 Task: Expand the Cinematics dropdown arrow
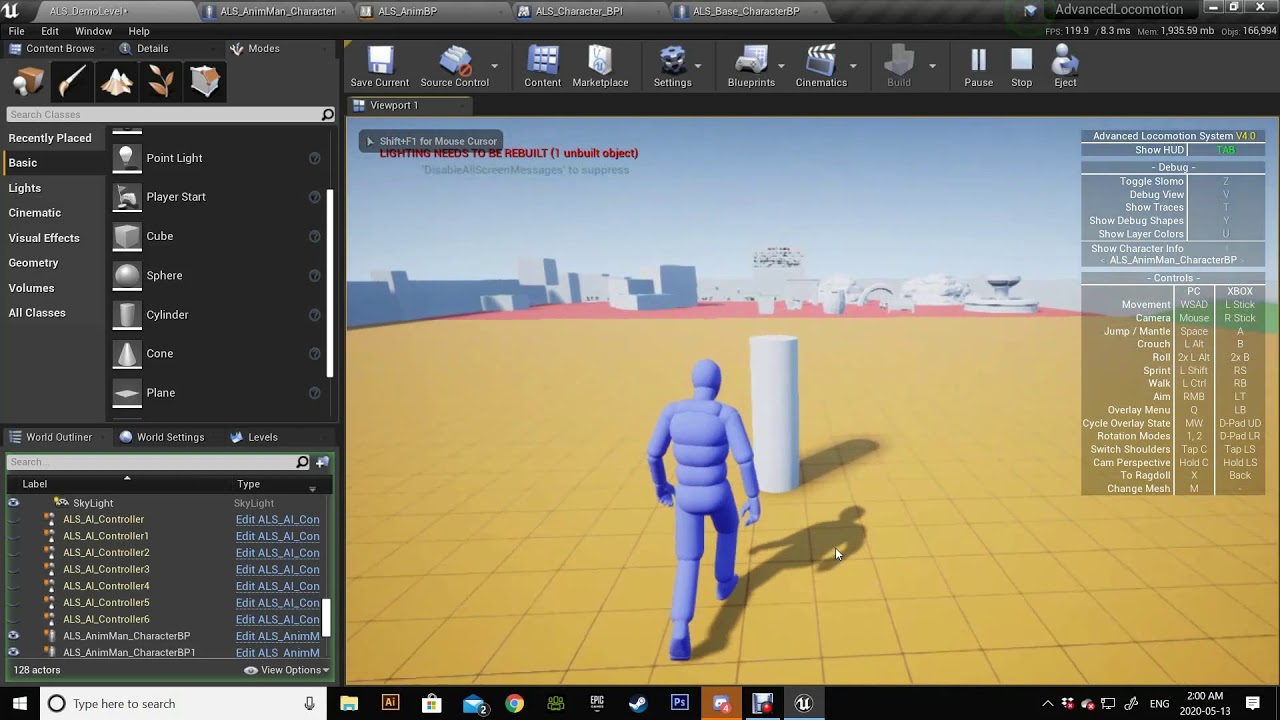tap(853, 66)
